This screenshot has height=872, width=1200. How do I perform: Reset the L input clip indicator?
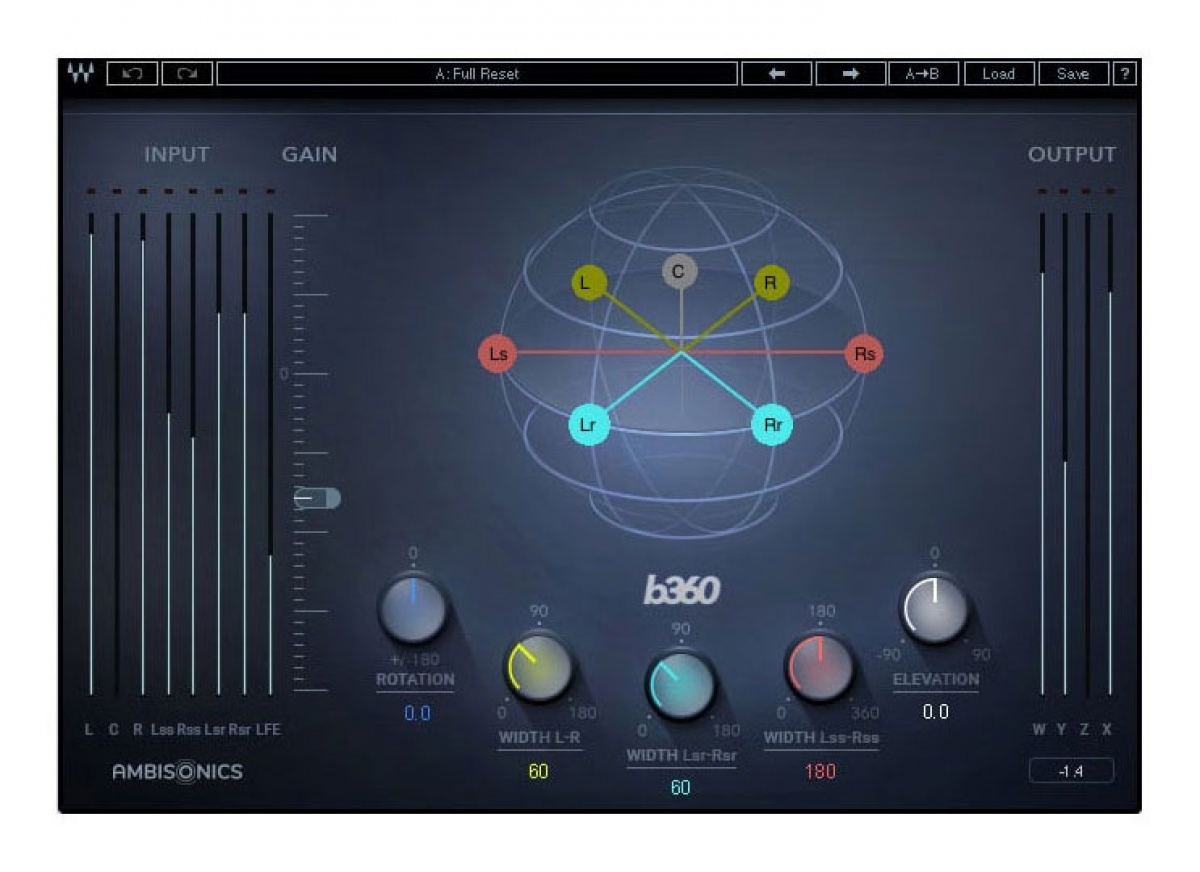tap(91, 191)
